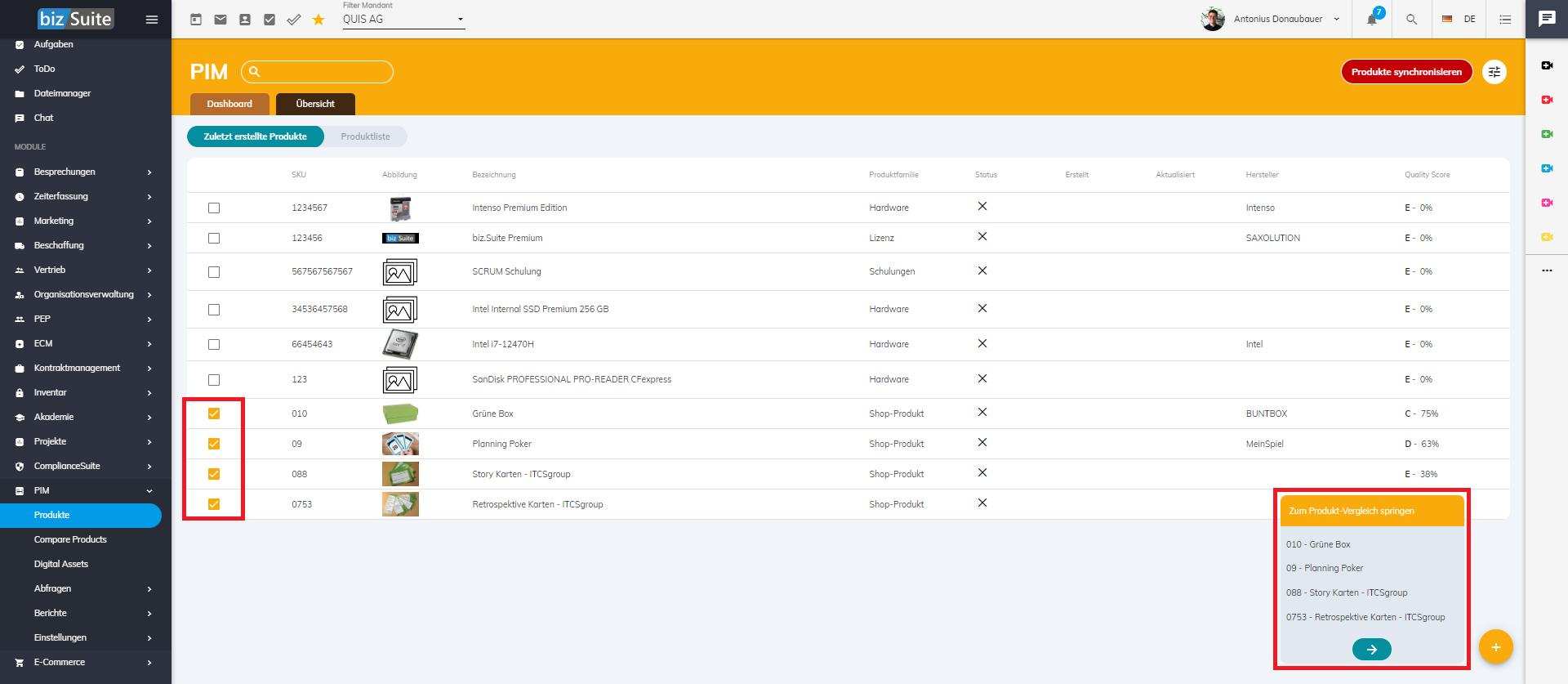This screenshot has height=684, width=1568.
Task: Start the black video camera call
Action: [1547, 65]
